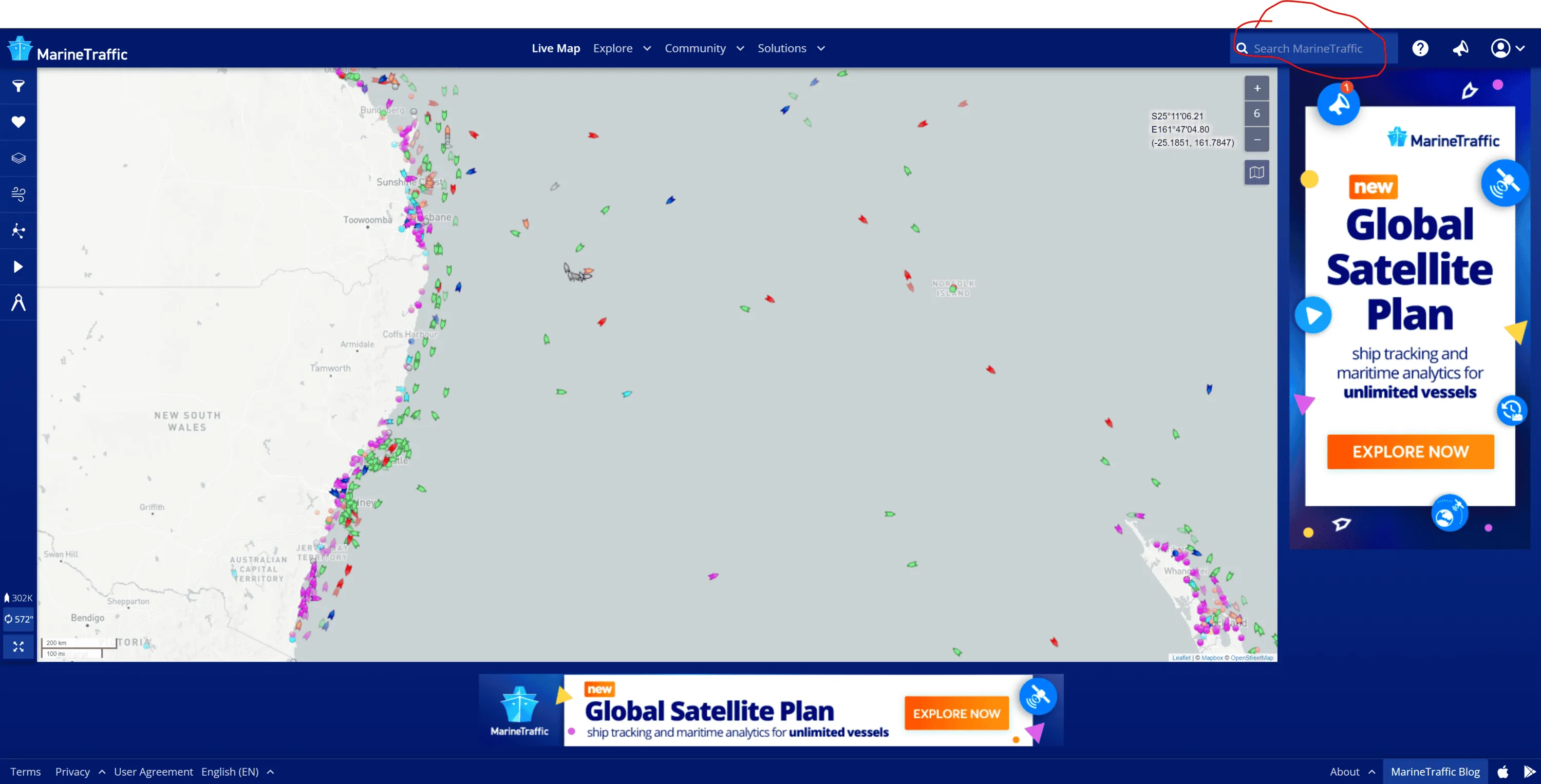Viewport: 1541px width, 784px height.
Task: Click the MarineTraffic logo in sidebar ad
Action: pyautogui.click(x=1443, y=139)
